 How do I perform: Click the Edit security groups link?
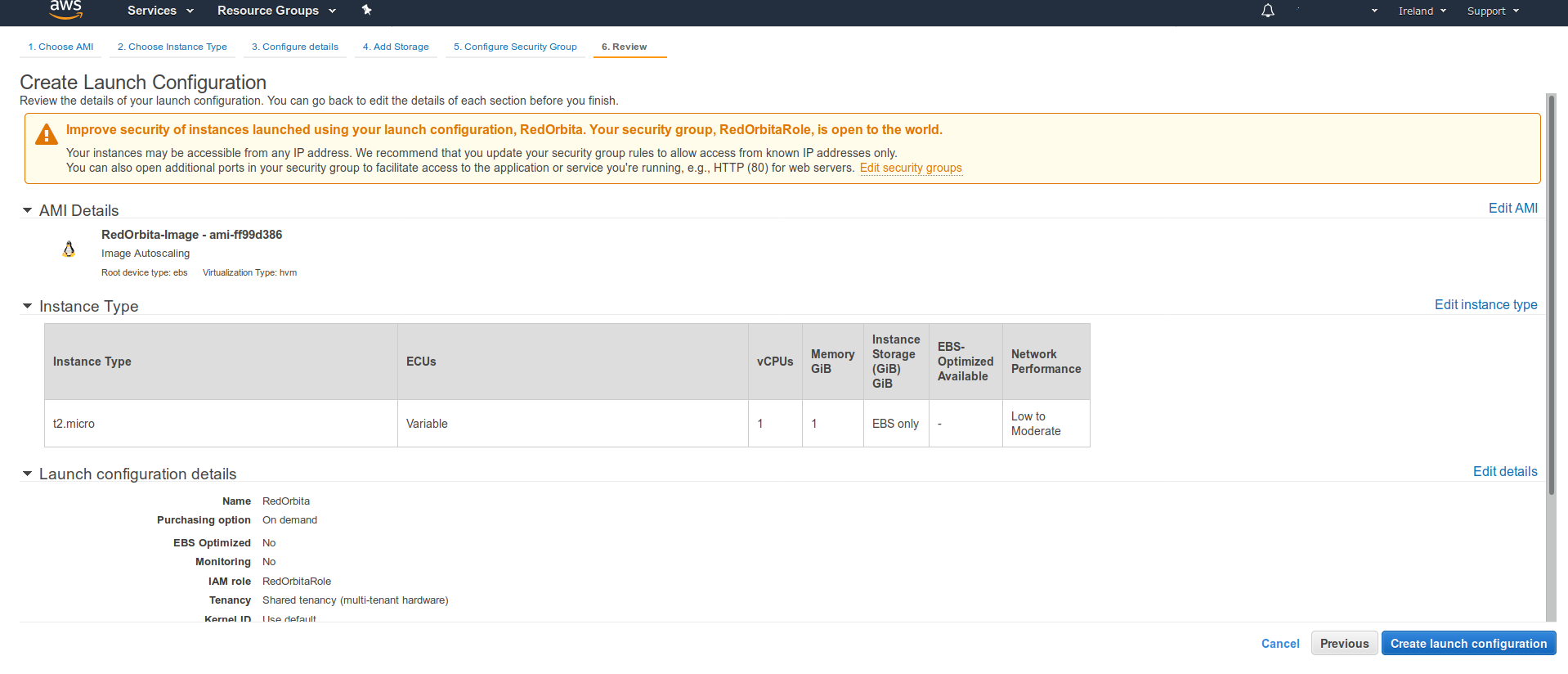coord(911,168)
